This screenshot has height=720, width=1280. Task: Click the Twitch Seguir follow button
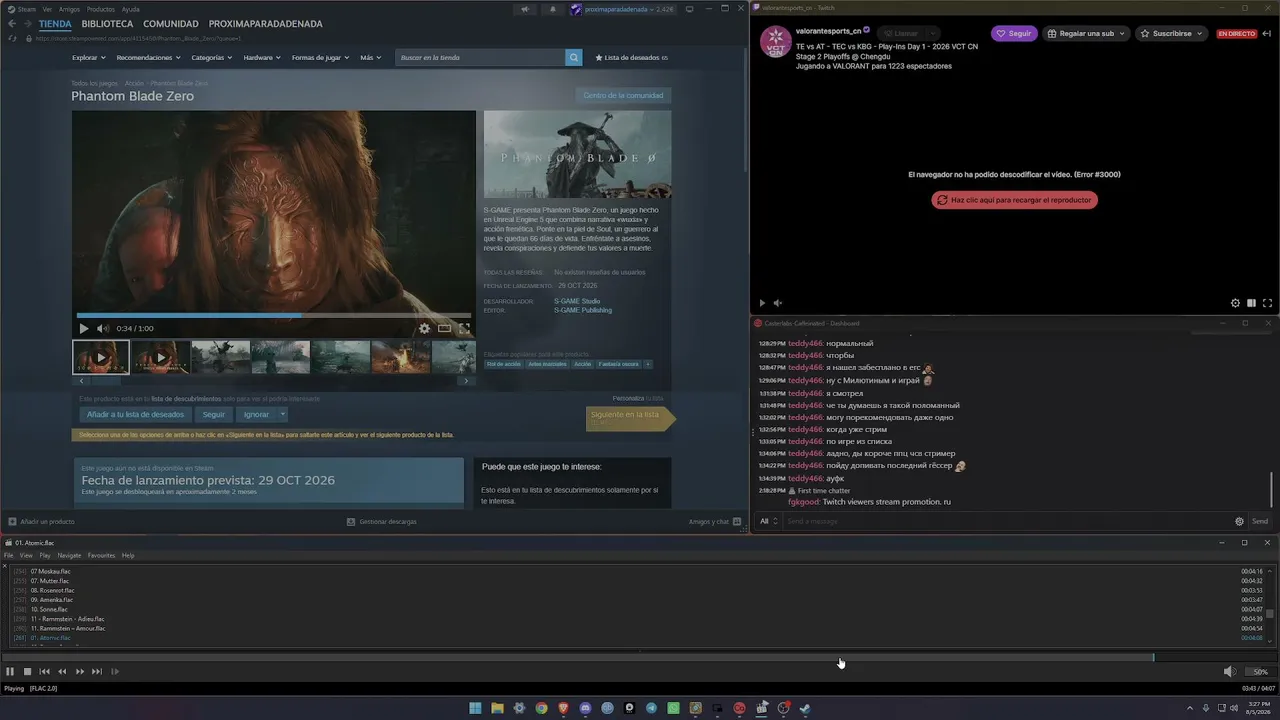pos(1014,33)
